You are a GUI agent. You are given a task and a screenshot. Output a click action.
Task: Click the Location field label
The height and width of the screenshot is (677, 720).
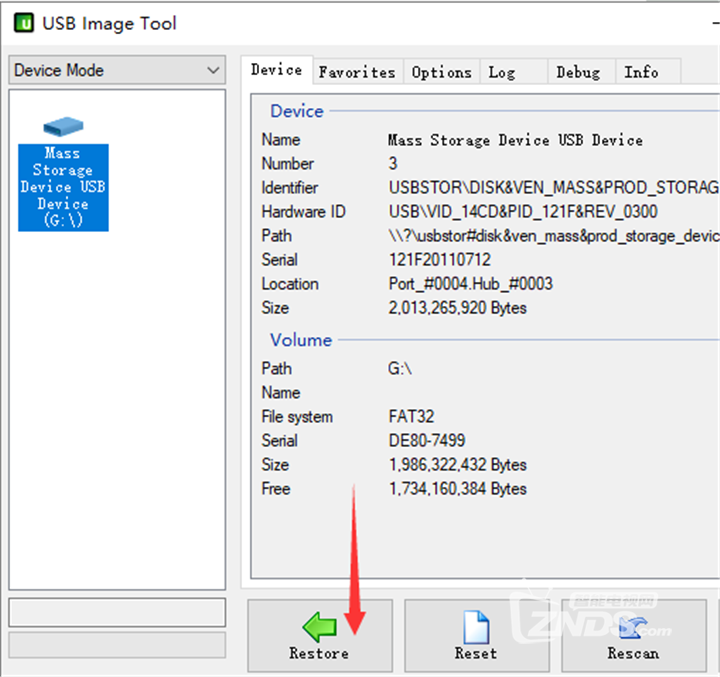pos(290,283)
